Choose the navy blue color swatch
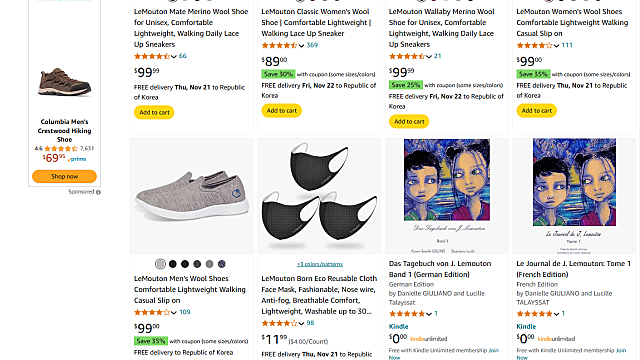This screenshot has width=640, height=360. pos(222,264)
